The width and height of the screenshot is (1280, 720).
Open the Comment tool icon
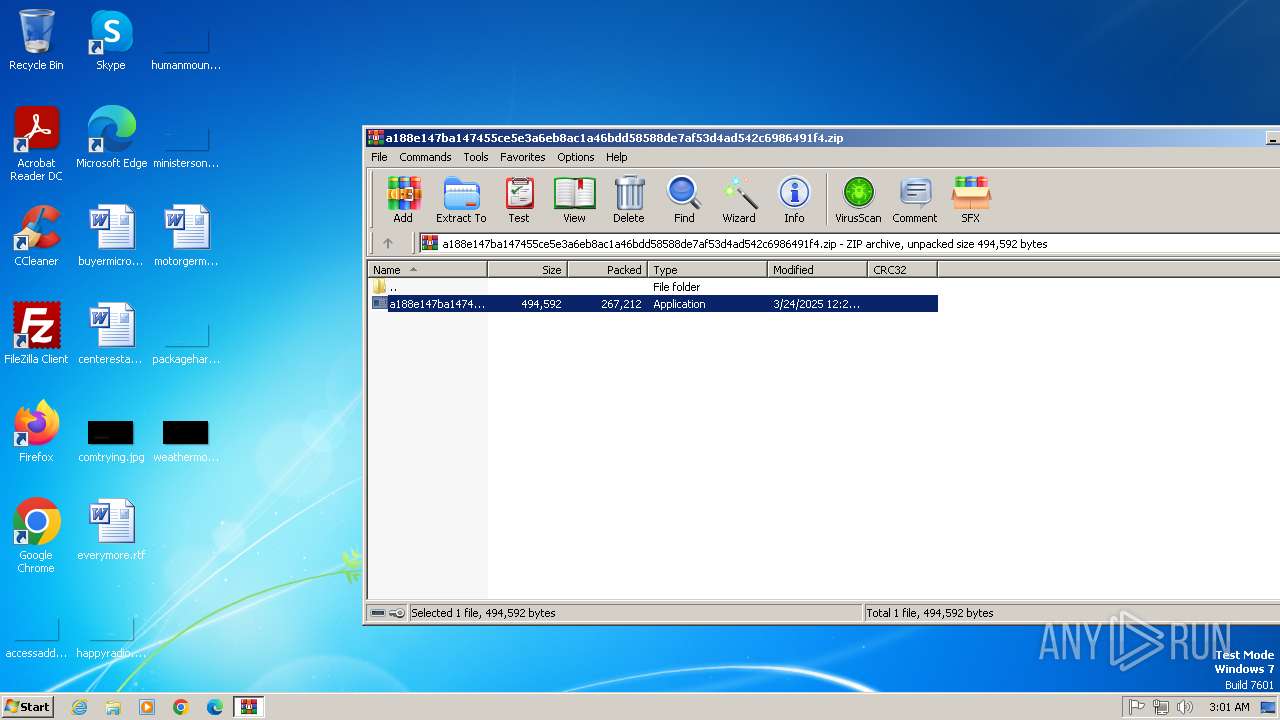(x=915, y=199)
